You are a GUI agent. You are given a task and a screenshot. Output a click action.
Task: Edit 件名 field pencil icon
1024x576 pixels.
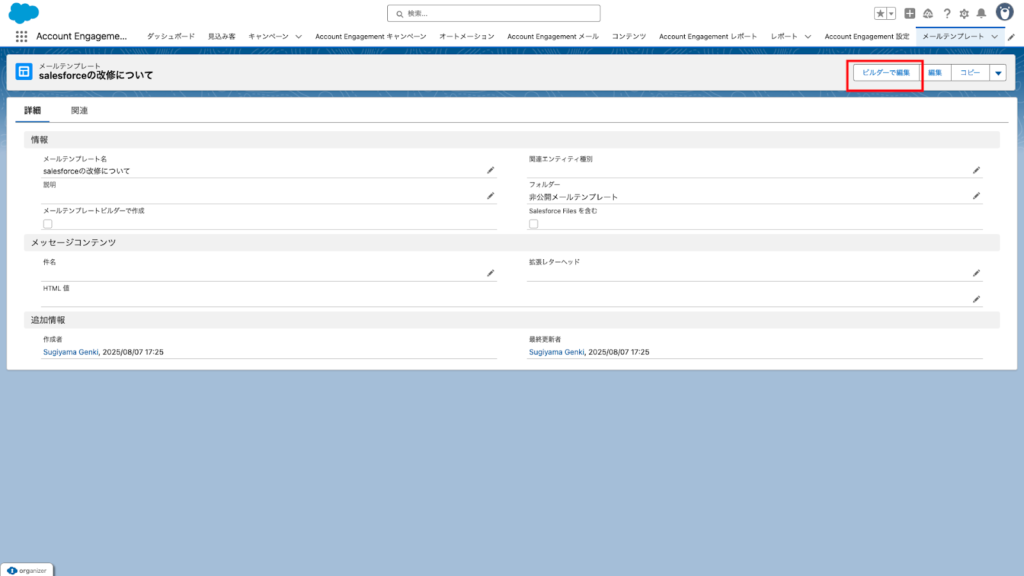pos(490,273)
